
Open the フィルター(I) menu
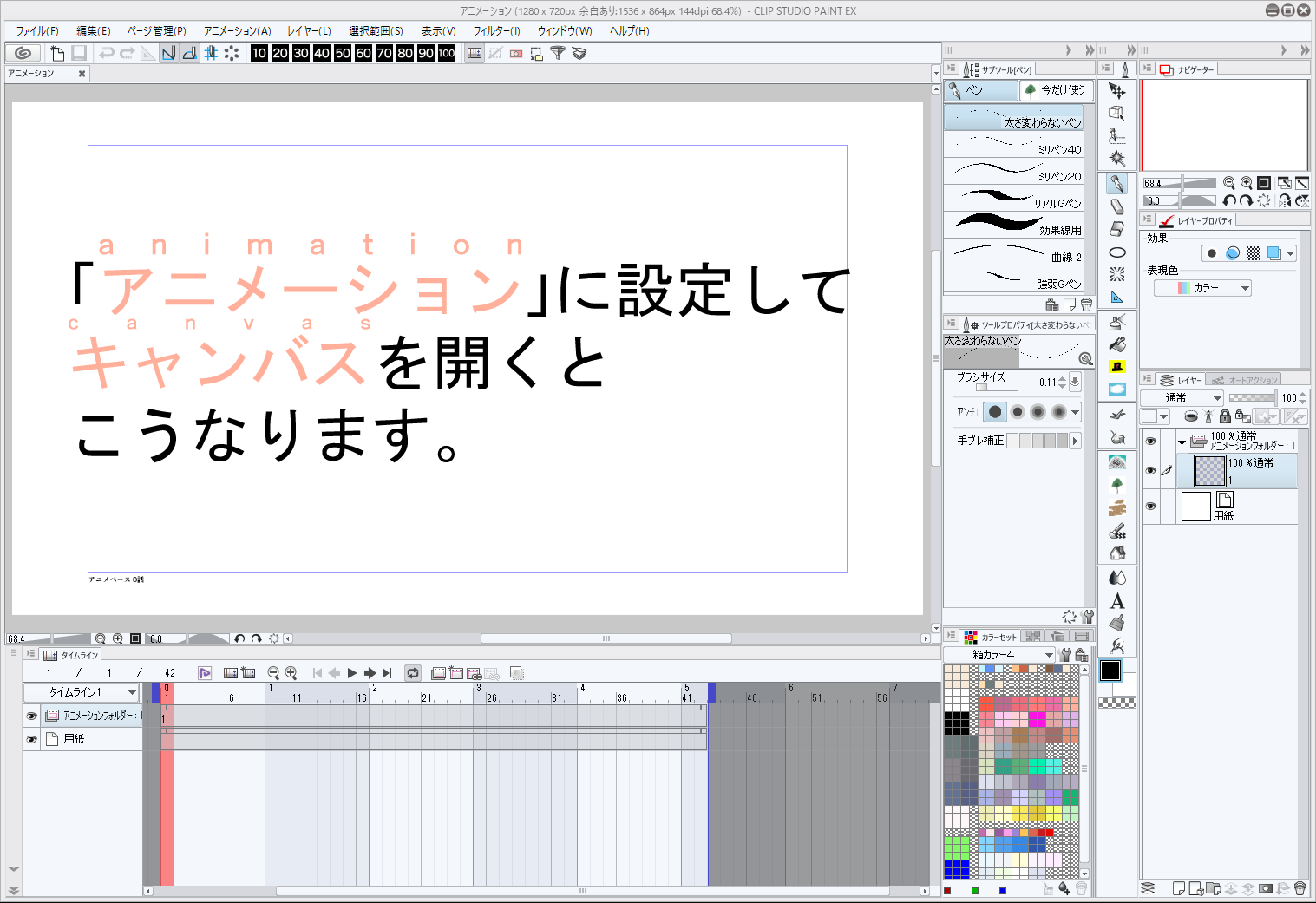[497, 30]
